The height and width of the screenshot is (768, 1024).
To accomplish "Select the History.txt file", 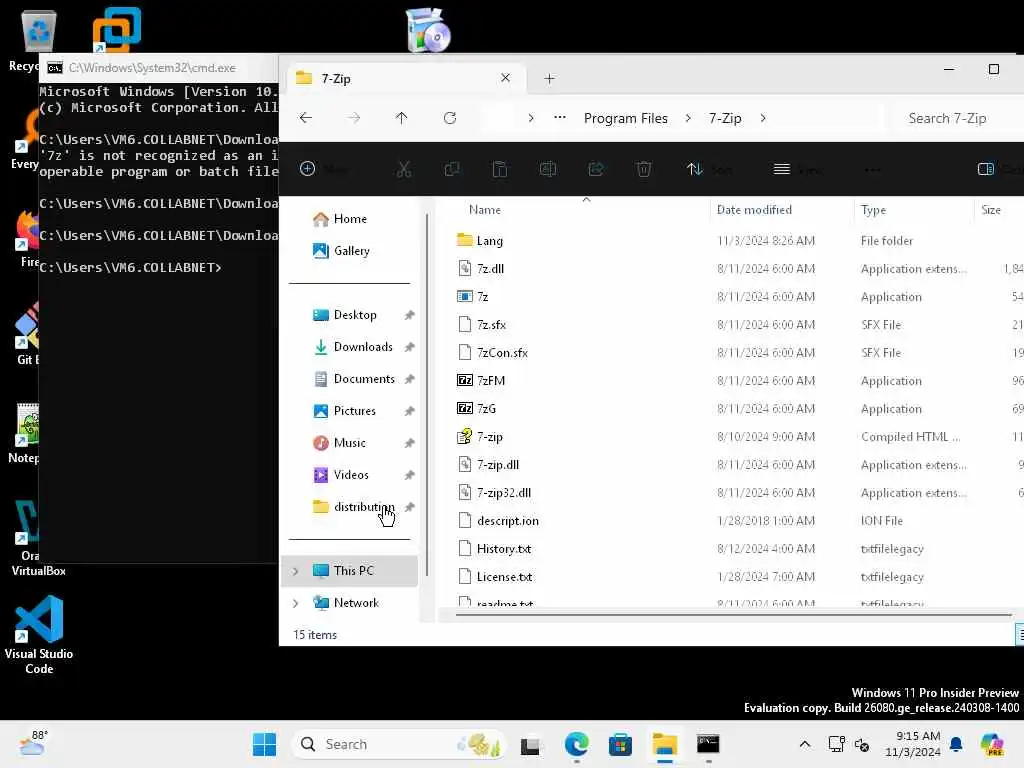I will 504,549.
